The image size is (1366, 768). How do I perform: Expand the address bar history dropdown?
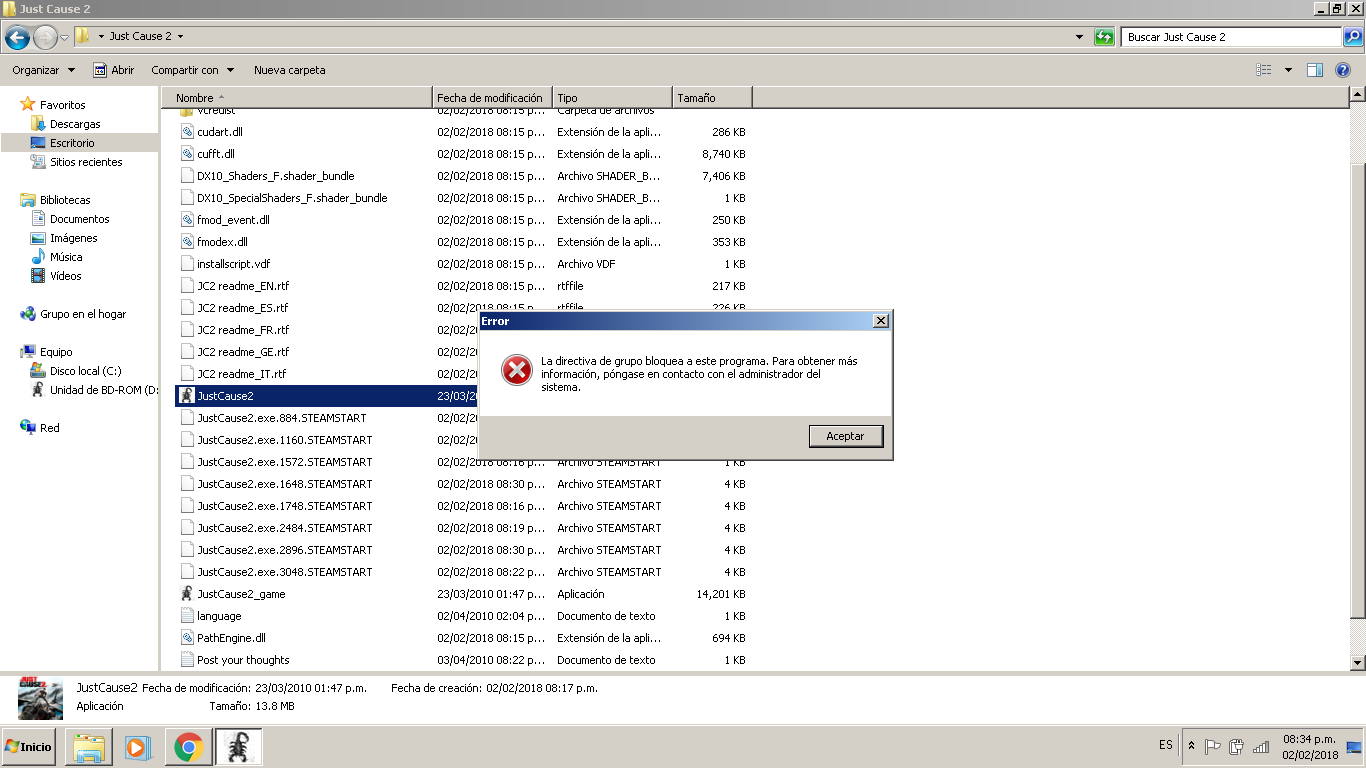click(1079, 37)
